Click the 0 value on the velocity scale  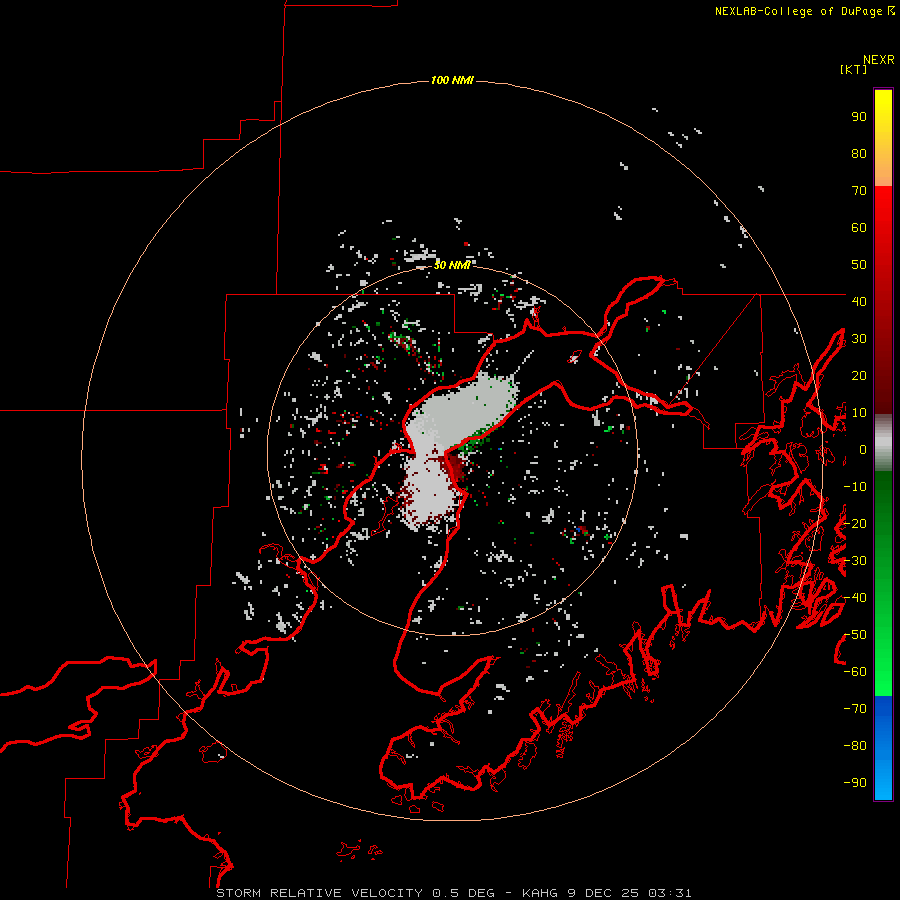pyautogui.click(x=863, y=449)
